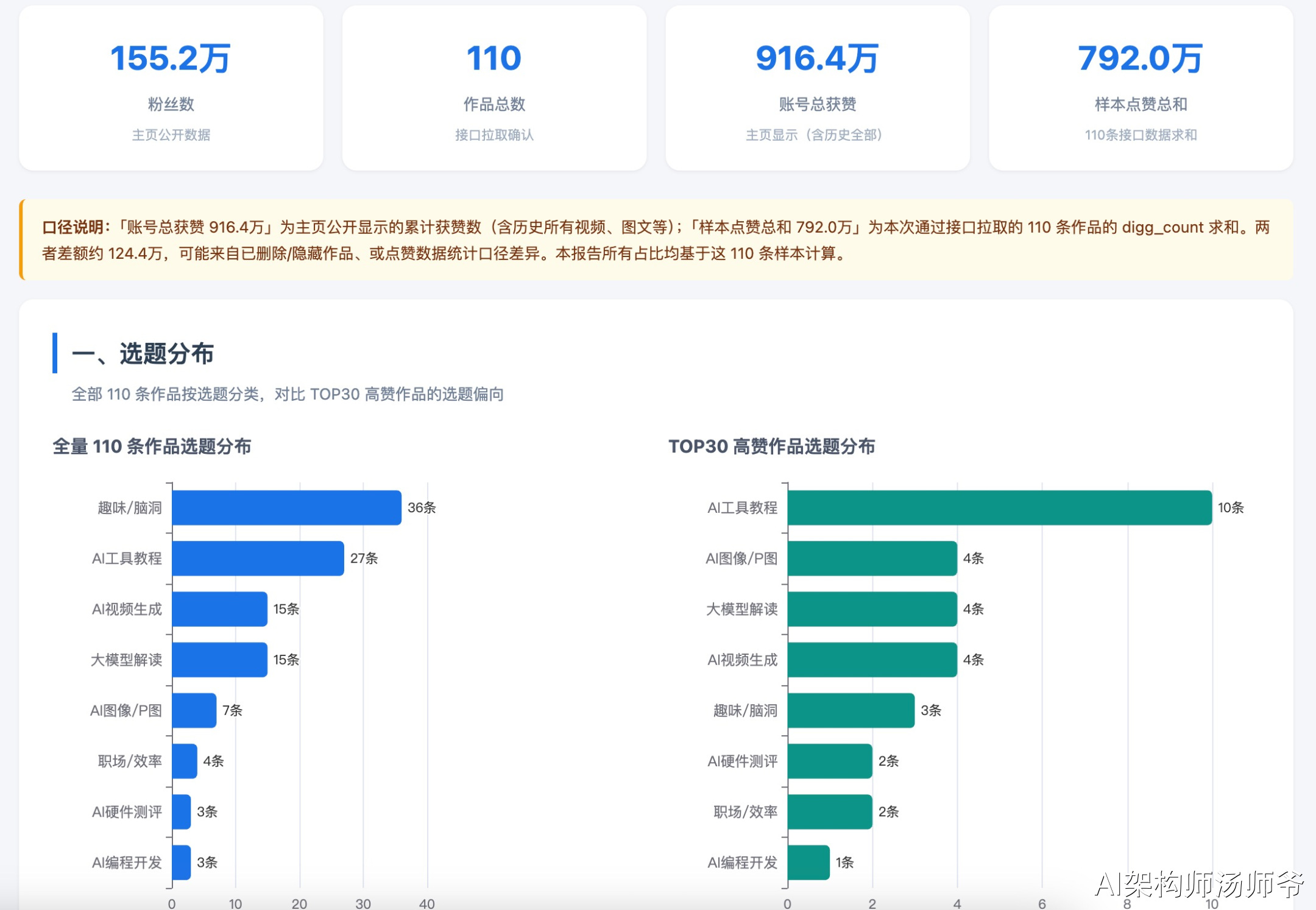Click the 155.2万 followers count value
Screen dimensions: 1316x910
coord(171,58)
